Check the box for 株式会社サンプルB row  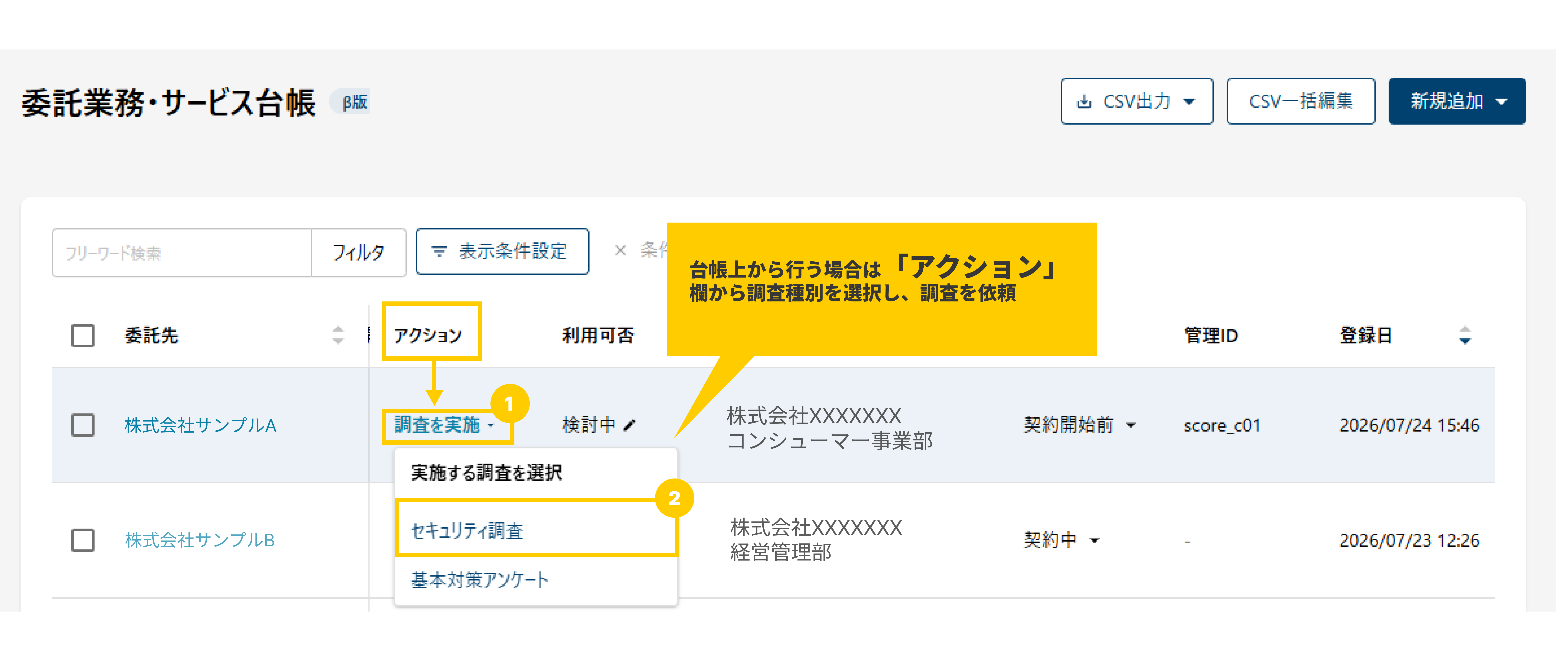point(83,540)
